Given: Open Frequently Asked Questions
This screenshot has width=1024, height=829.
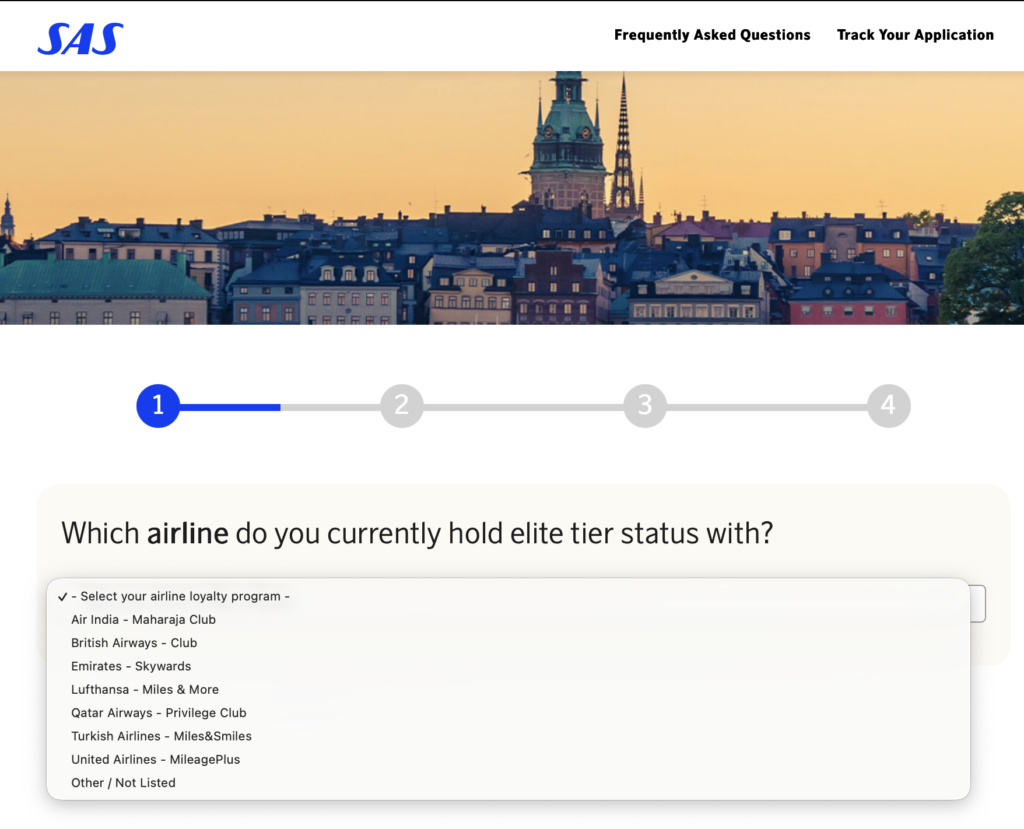Looking at the screenshot, I should (x=712, y=35).
